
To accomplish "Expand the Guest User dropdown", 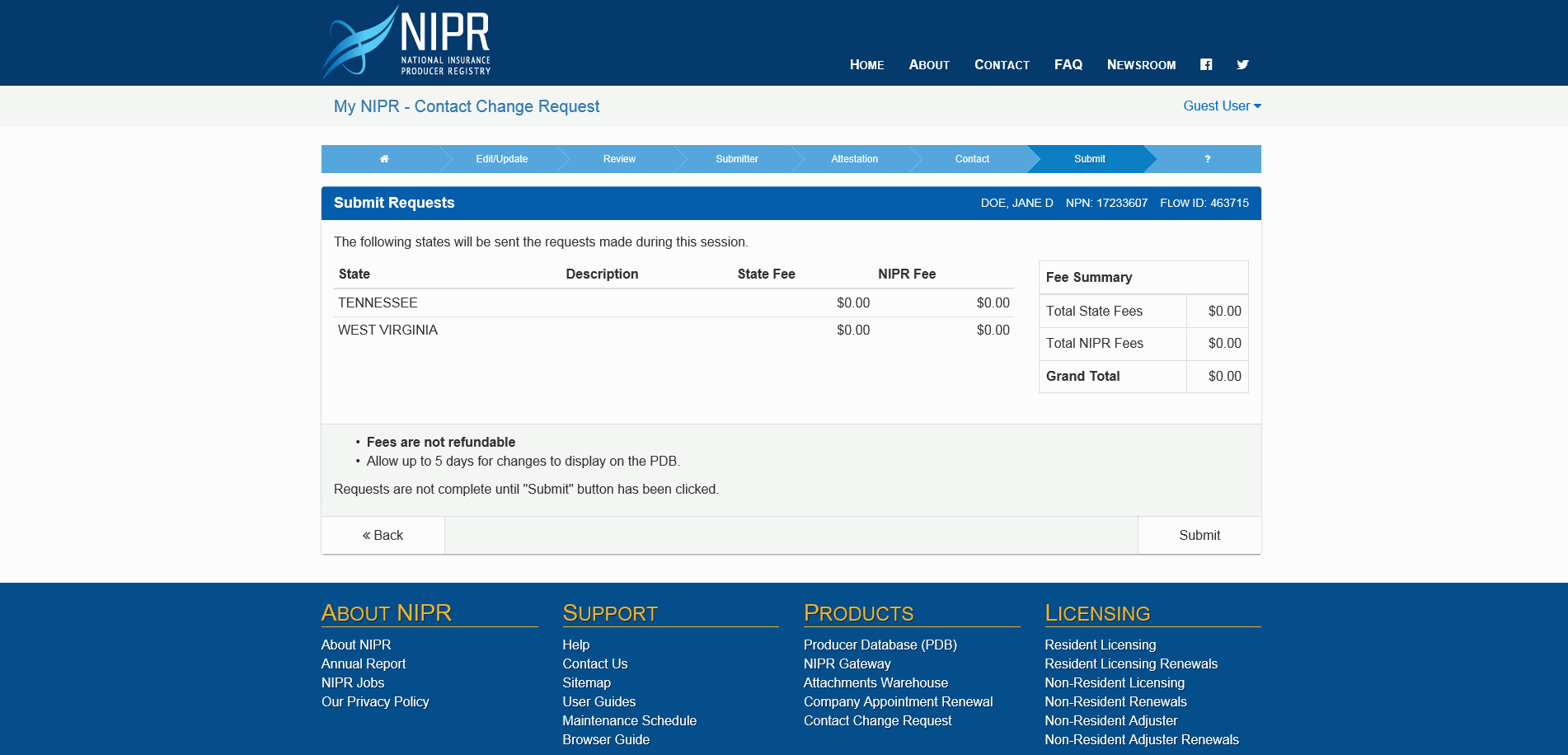I will pyautogui.click(x=1222, y=106).
